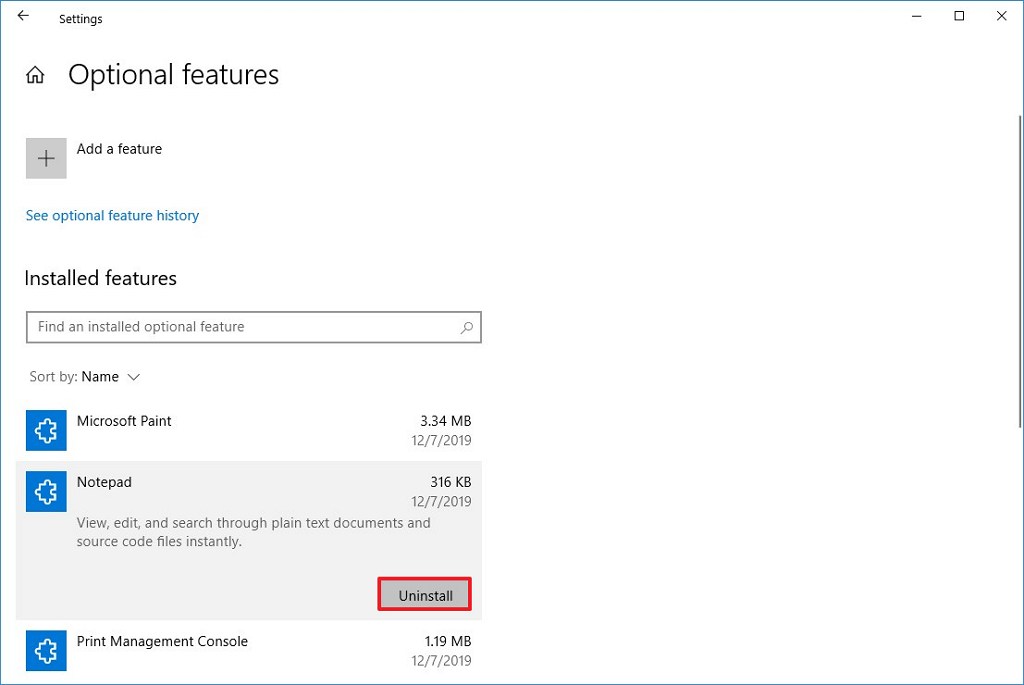Click the magnifier icon in the search box

click(466, 327)
